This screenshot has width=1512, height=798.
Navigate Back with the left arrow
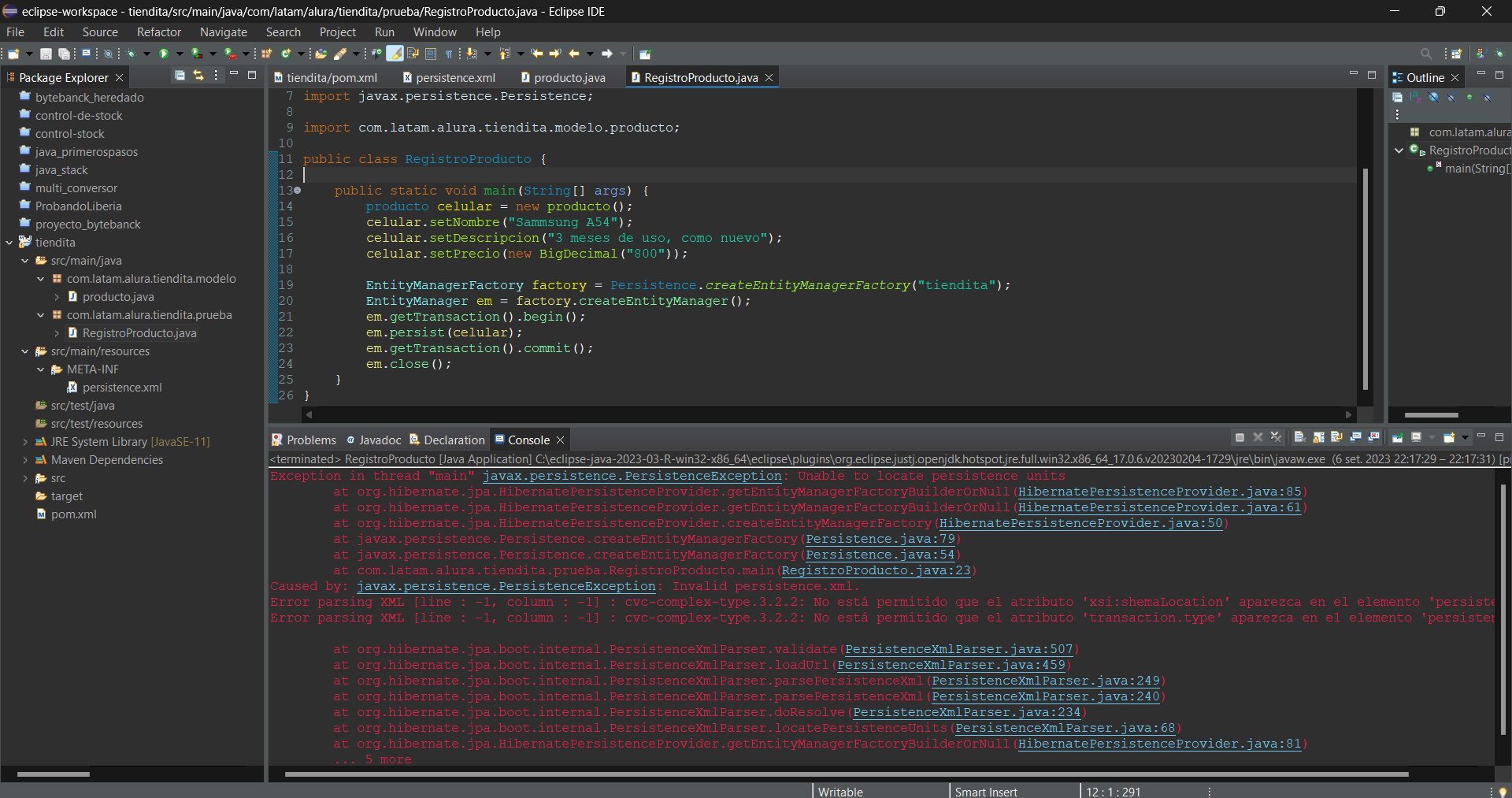(x=573, y=54)
